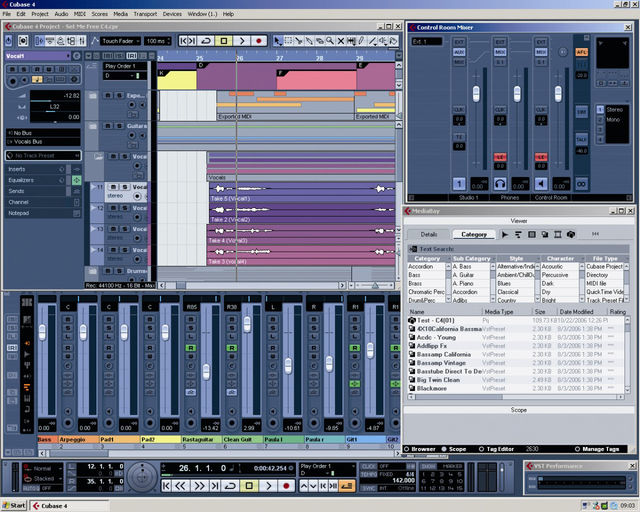Click the MediaBay preview play icon
640x512 pixels.
pyautogui.click(x=505, y=234)
